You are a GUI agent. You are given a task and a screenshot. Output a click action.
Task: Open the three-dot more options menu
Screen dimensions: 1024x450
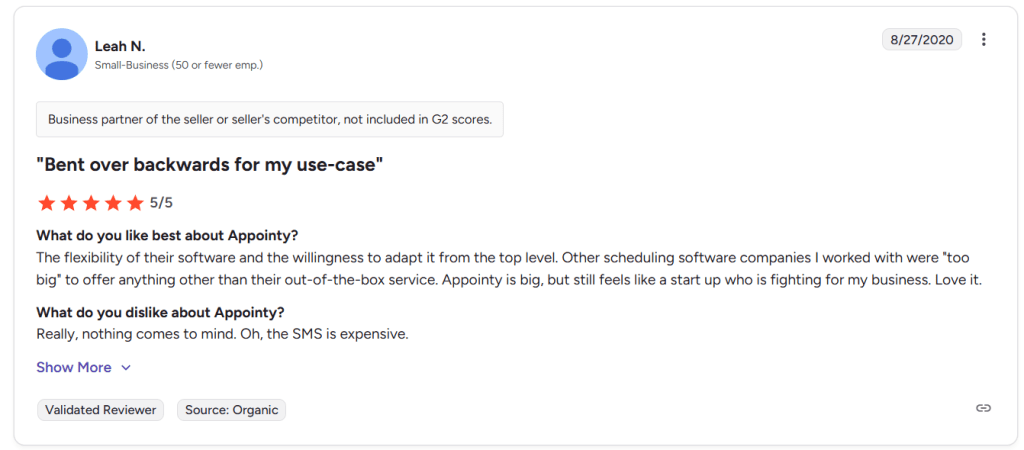point(984,40)
